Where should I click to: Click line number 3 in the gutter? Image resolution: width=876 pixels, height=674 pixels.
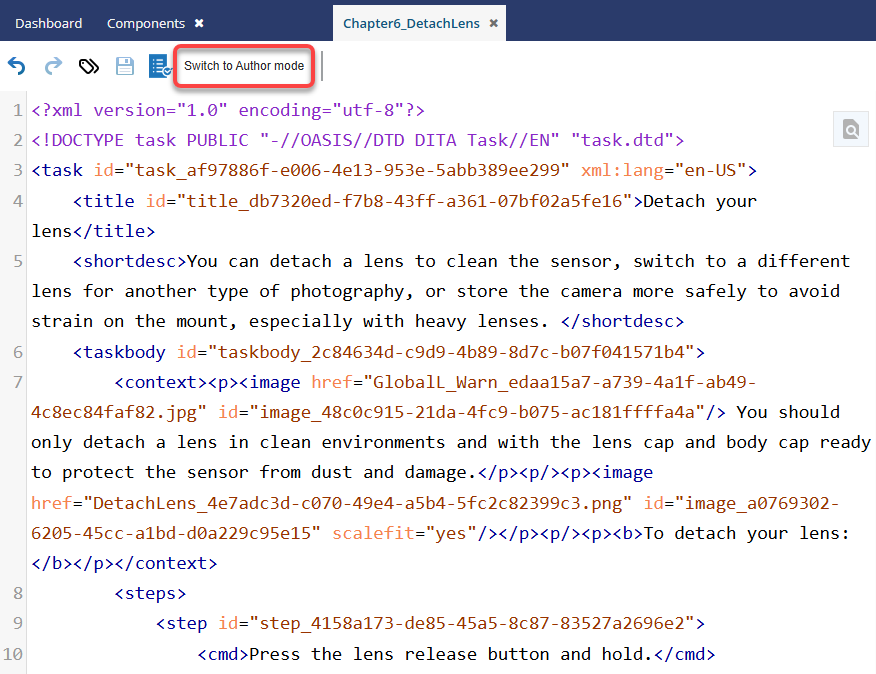pyautogui.click(x=18, y=170)
